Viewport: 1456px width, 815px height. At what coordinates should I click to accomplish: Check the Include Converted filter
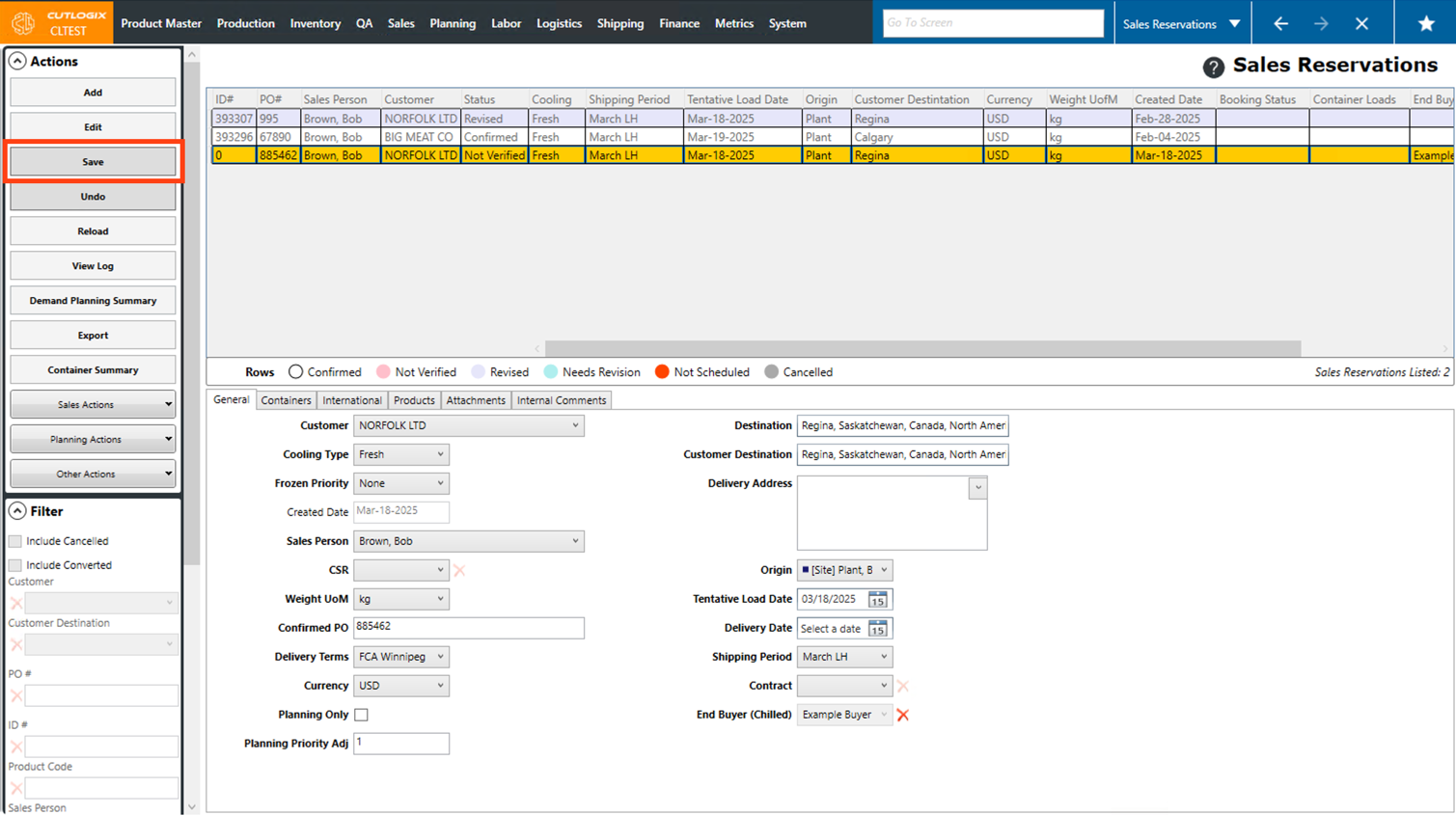point(15,565)
